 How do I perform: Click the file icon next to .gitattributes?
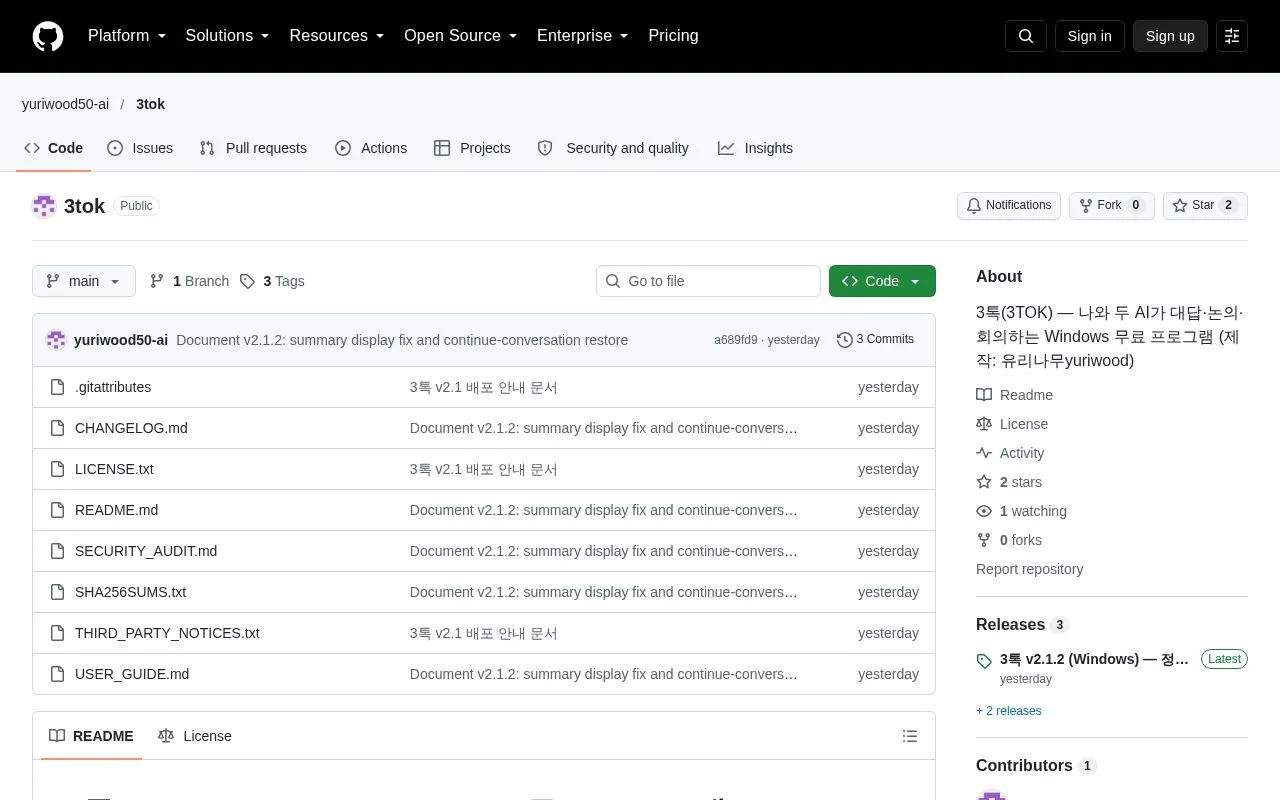[57, 387]
